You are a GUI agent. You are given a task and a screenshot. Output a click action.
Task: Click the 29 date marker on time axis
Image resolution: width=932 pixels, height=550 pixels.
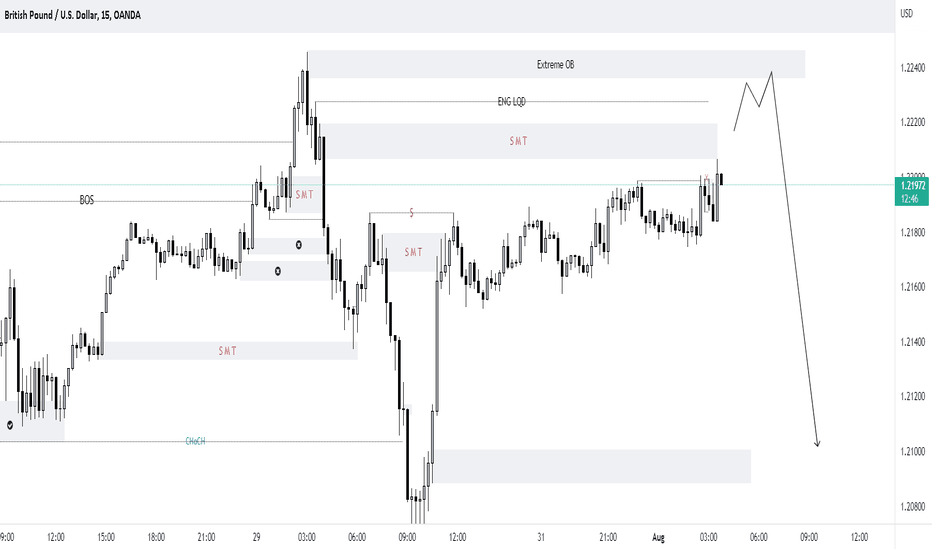click(256, 538)
